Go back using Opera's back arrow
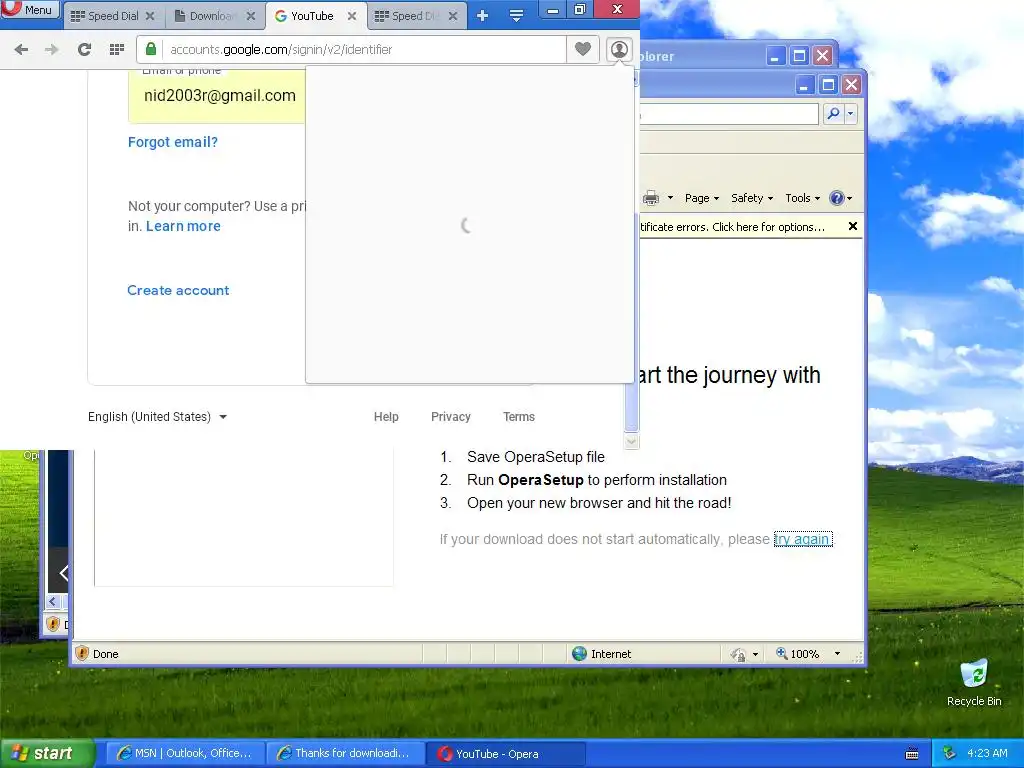1024x768 pixels. pyautogui.click(x=21, y=50)
